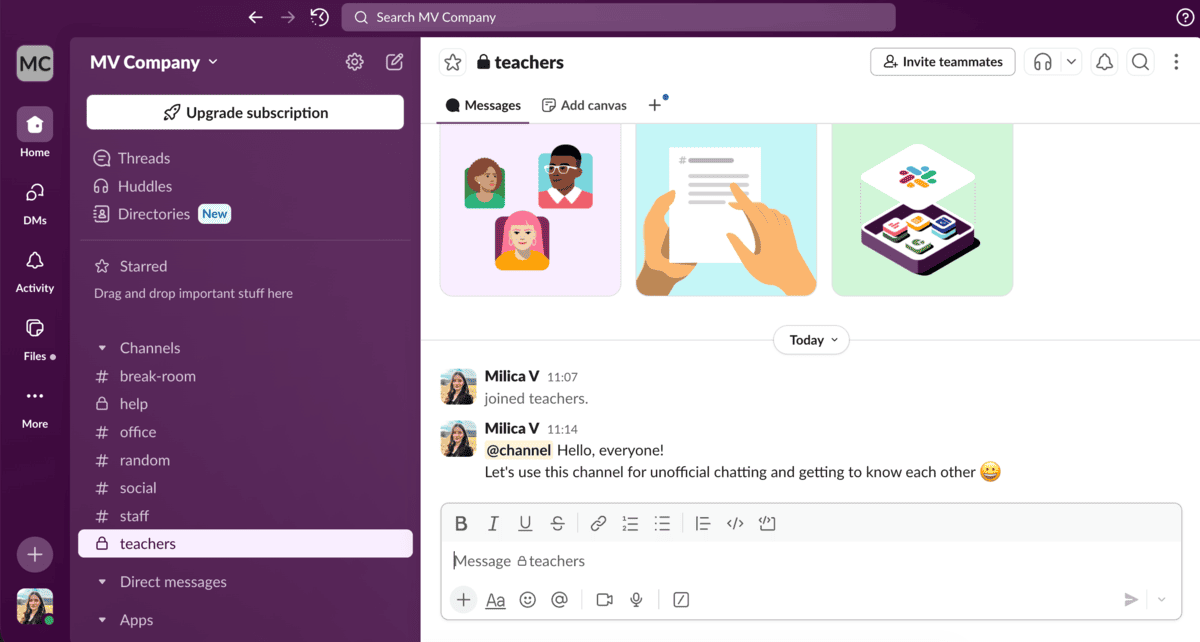The height and width of the screenshot is (642, 1200).
Task: Insert a link using the link icon
Action: point(598,523)
